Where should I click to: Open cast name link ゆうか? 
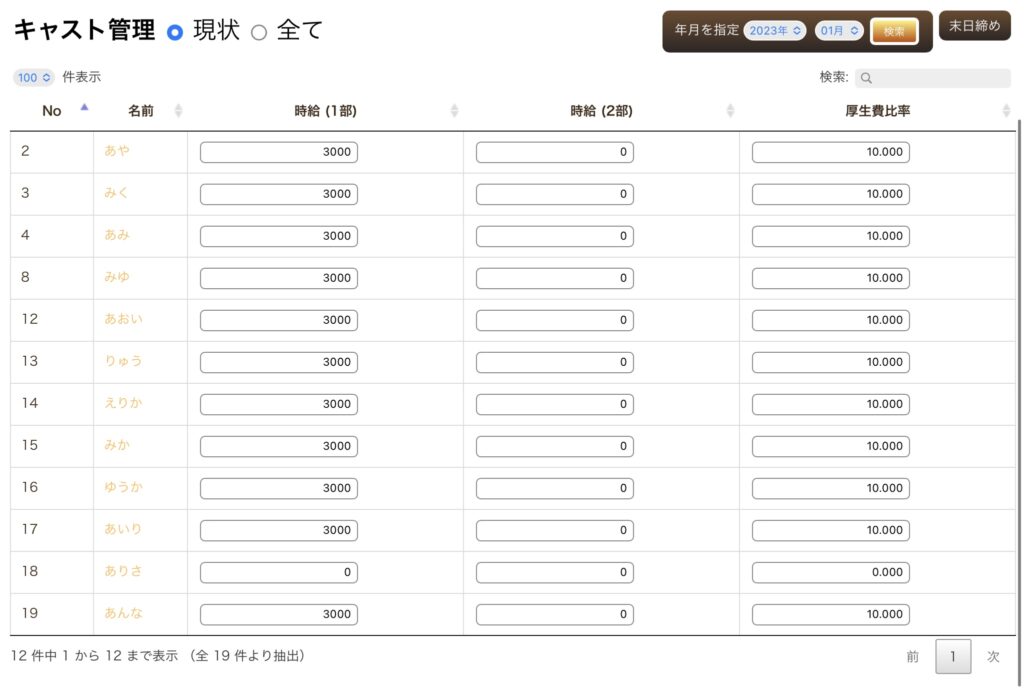coord(123,487)
